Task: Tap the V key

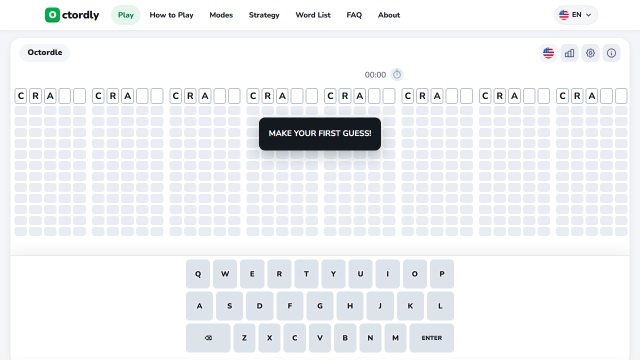Action: [x=320, y=338]
